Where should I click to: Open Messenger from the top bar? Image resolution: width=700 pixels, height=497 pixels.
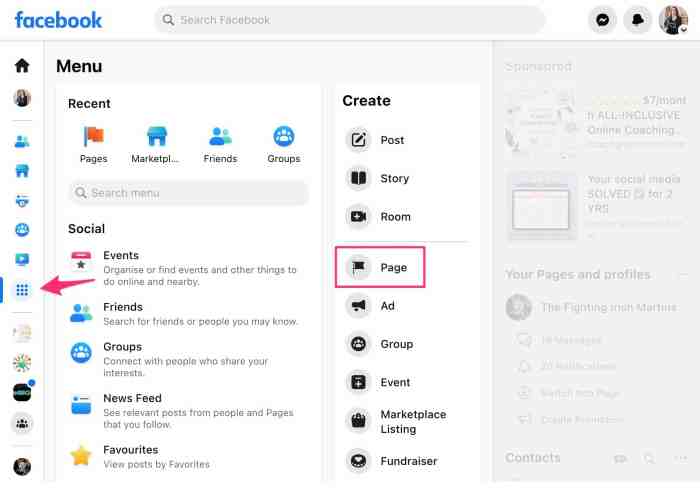tap(603, 20)
